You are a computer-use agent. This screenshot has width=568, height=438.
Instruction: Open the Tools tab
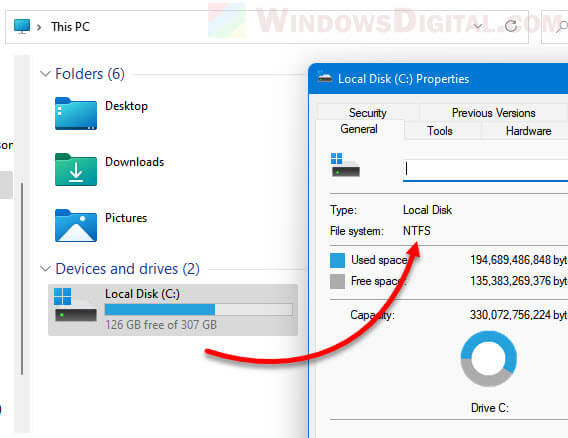click(x=440, y=131)
